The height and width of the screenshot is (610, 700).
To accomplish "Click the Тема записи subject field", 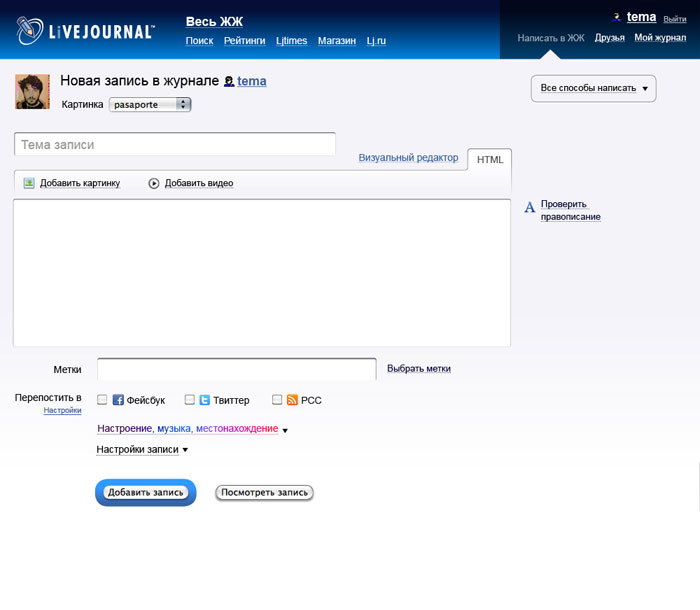I will point(175,145).
